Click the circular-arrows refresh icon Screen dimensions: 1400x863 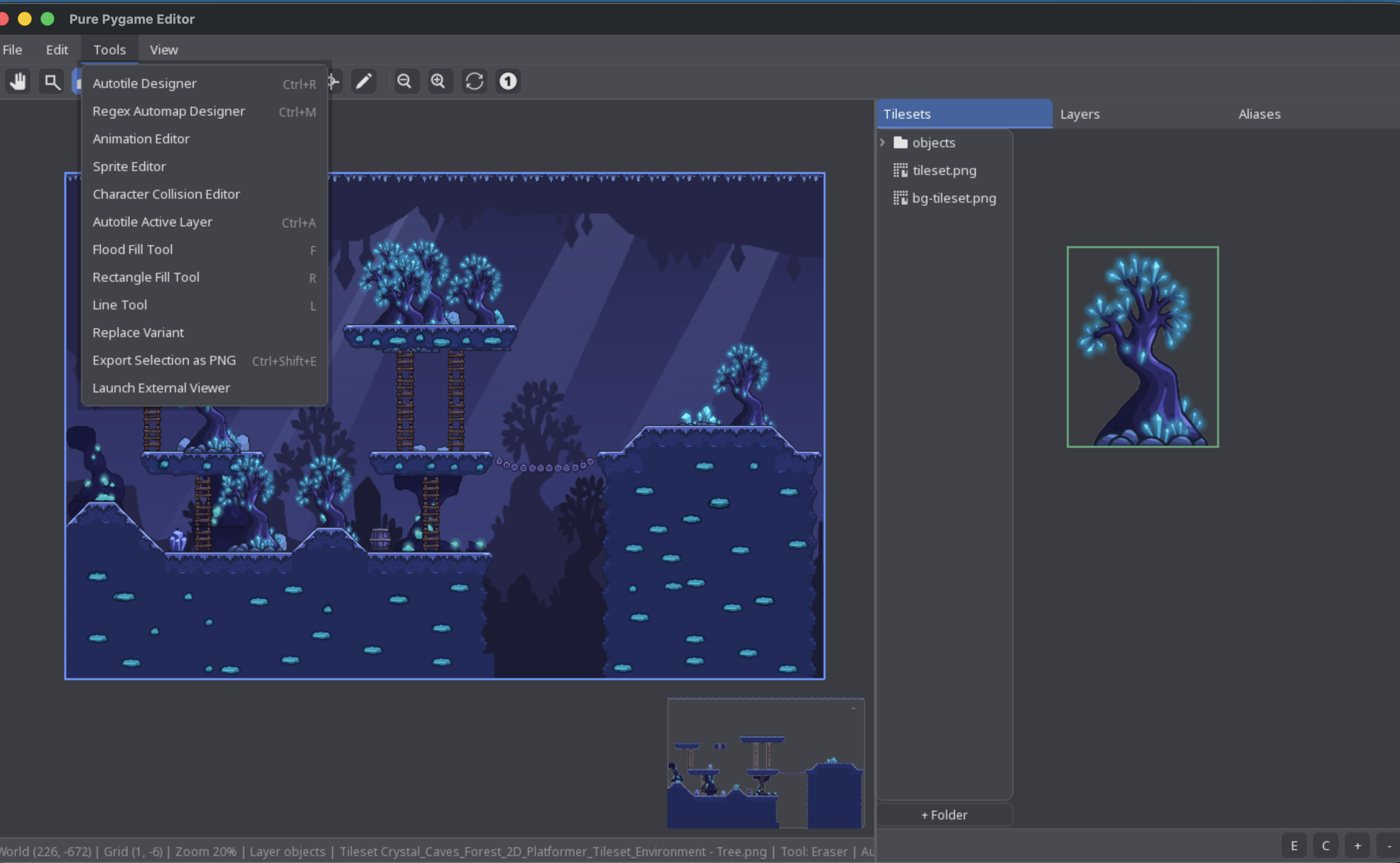[x=474, y=82]
